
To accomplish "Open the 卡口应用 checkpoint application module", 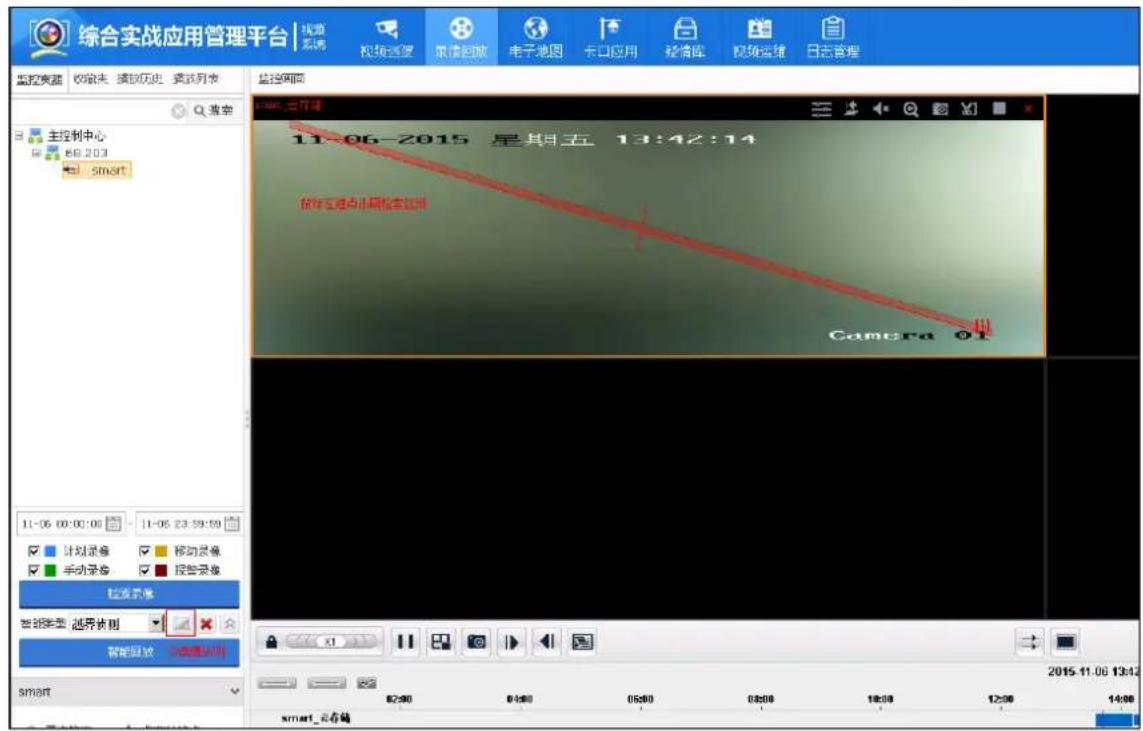I will [x=610, y=38].
